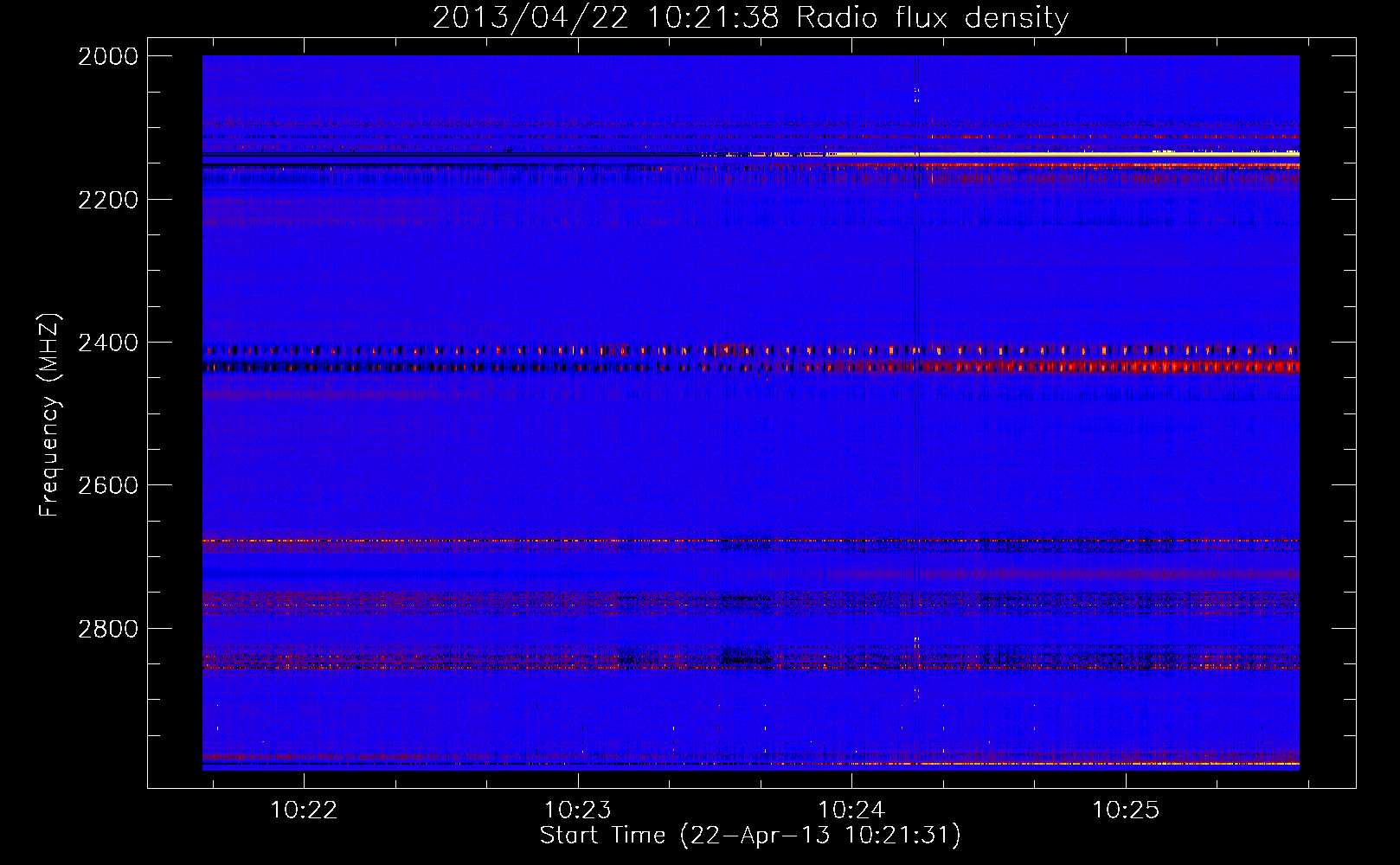Click the 10:25 time axis label
1400x865 pixels.
[x=1126, y=811]
